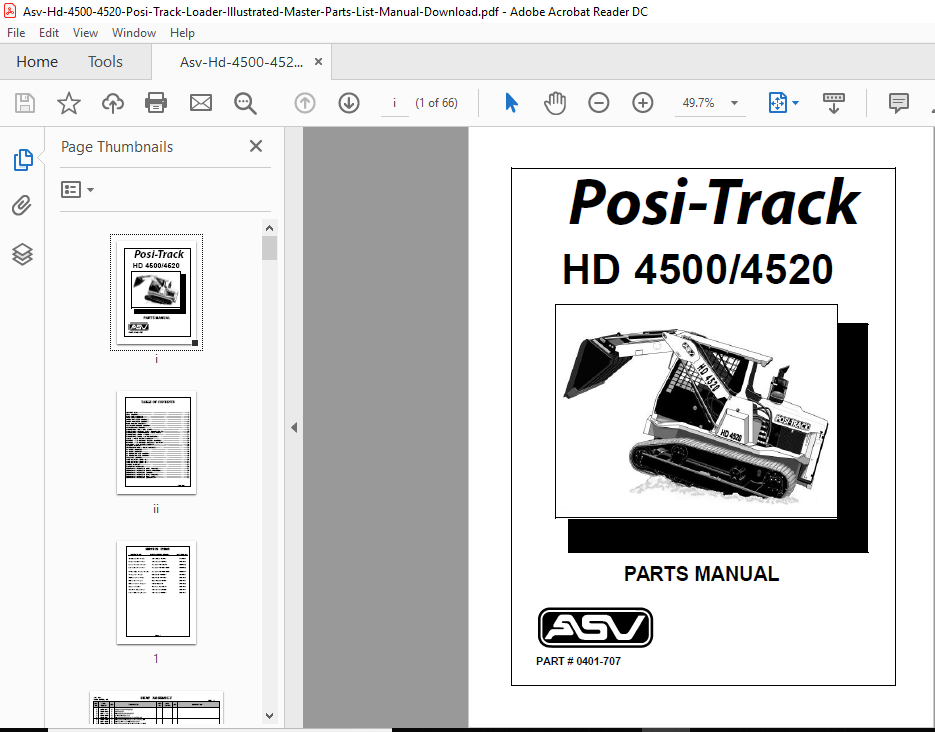Open the File menu

[x=16, y=33]
